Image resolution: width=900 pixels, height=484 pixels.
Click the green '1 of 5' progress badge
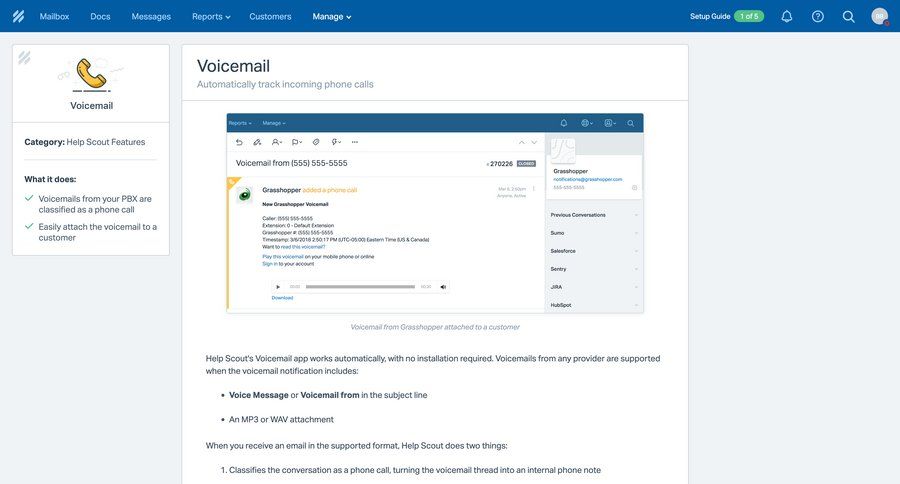click(x=749, y=16)
